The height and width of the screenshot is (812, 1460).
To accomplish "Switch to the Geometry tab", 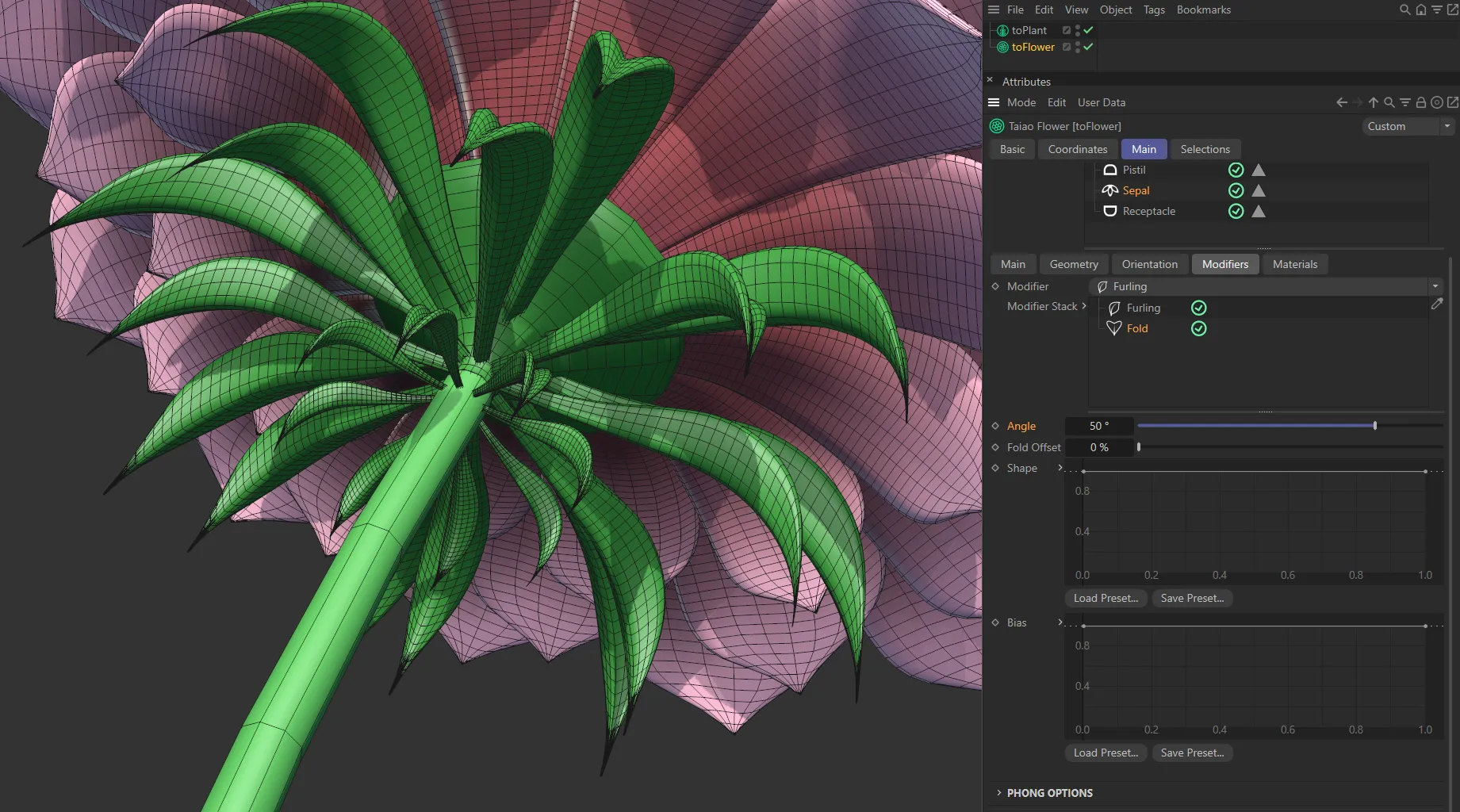I will tap(1073, 264).
